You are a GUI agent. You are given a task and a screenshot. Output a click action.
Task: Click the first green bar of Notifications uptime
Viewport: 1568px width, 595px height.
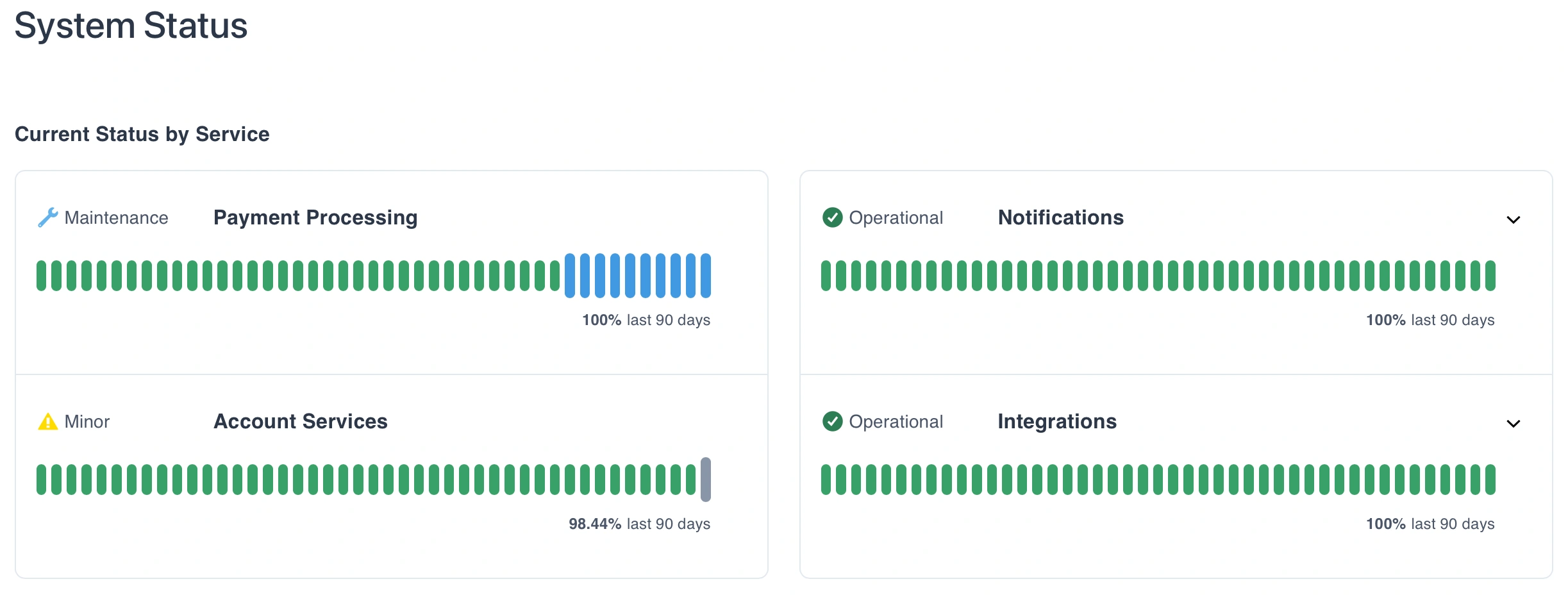pos(826,276)
